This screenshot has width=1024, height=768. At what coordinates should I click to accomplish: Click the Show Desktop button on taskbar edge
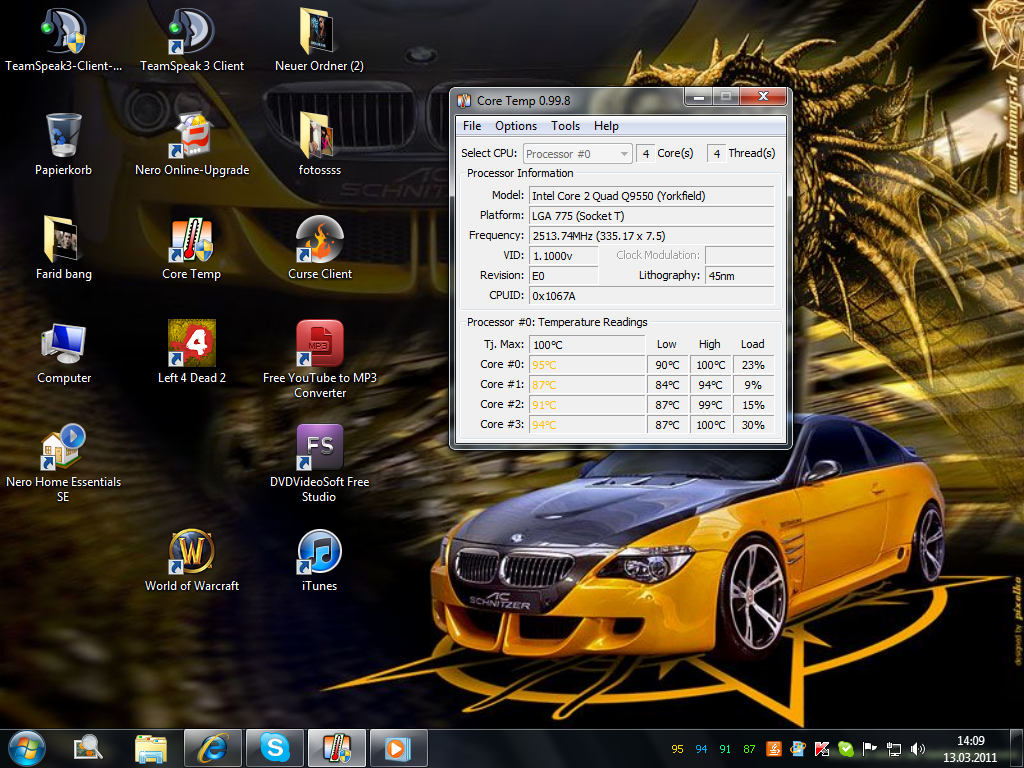click(x=1018, y=748)
